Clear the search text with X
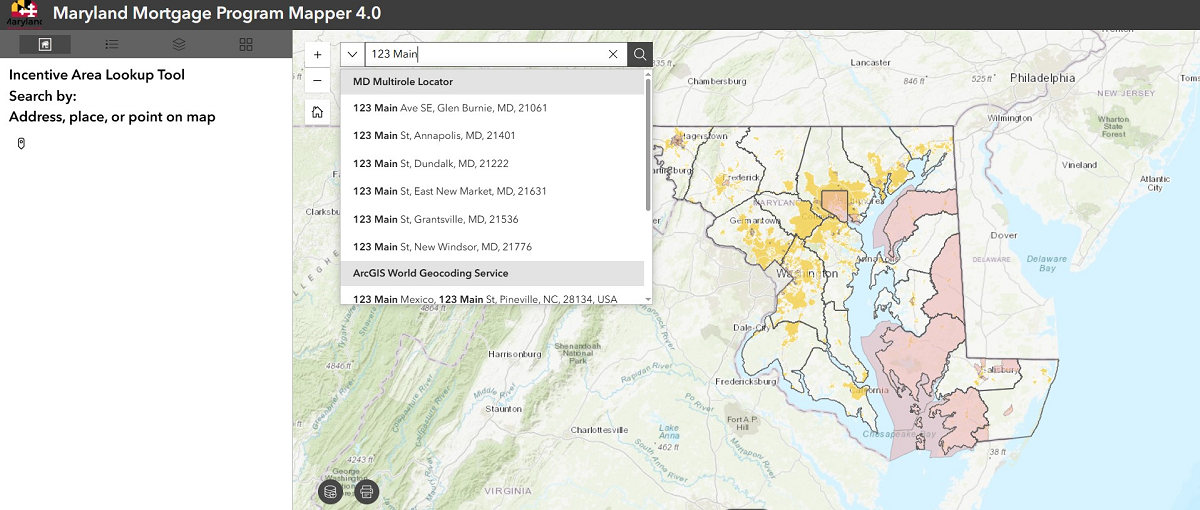Screen dimensions: 1200x510 coord(614,55)
